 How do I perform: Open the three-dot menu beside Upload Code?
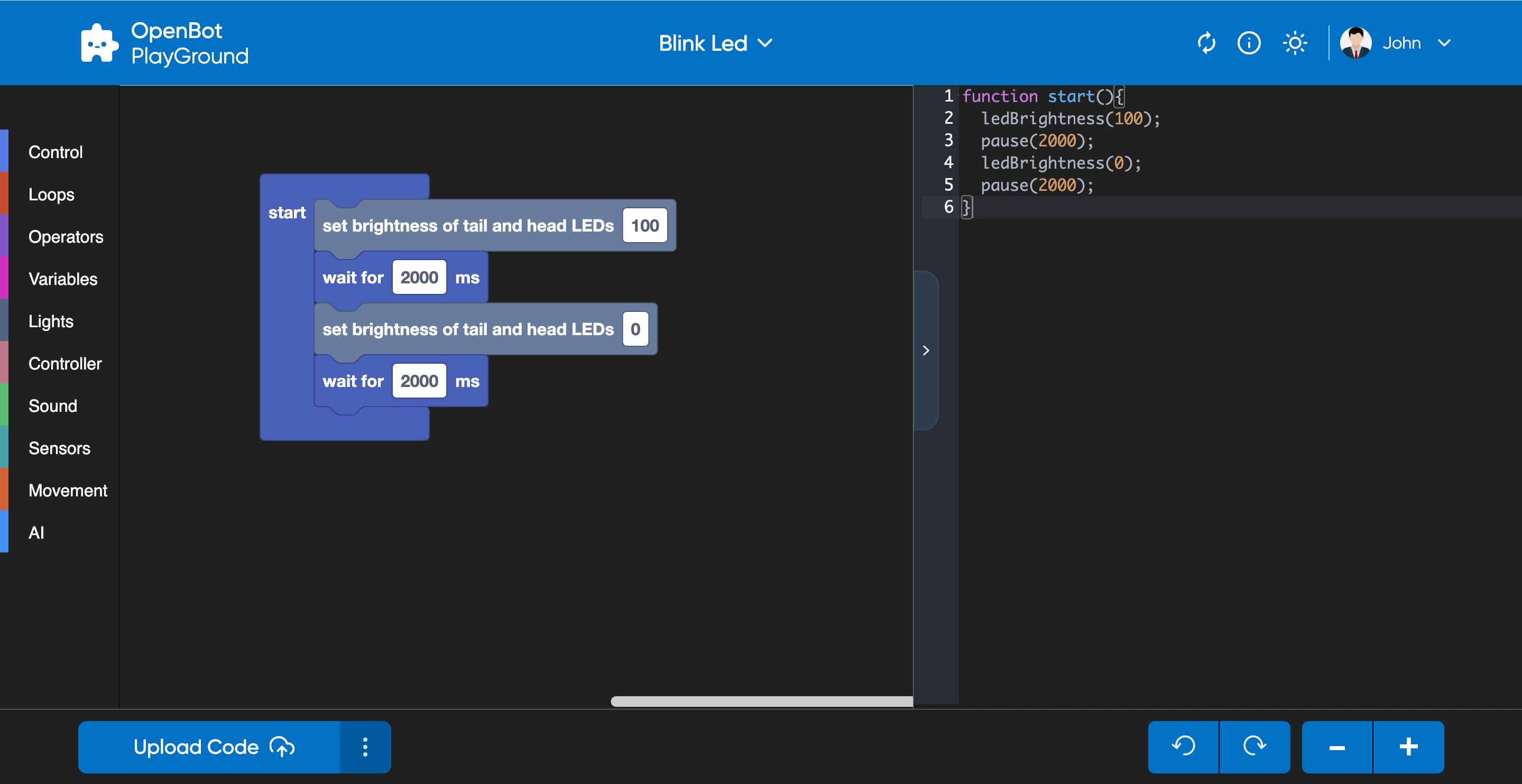365,747
